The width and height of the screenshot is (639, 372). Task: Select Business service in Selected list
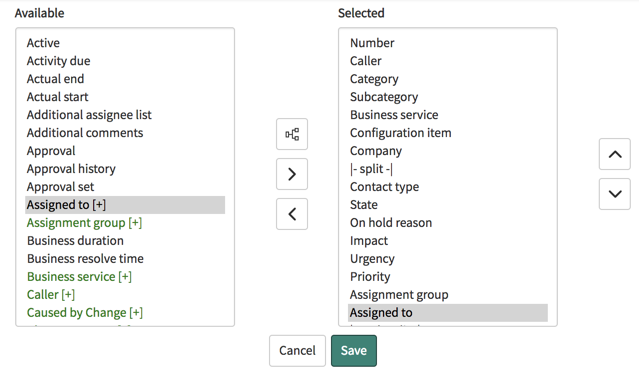448,114
